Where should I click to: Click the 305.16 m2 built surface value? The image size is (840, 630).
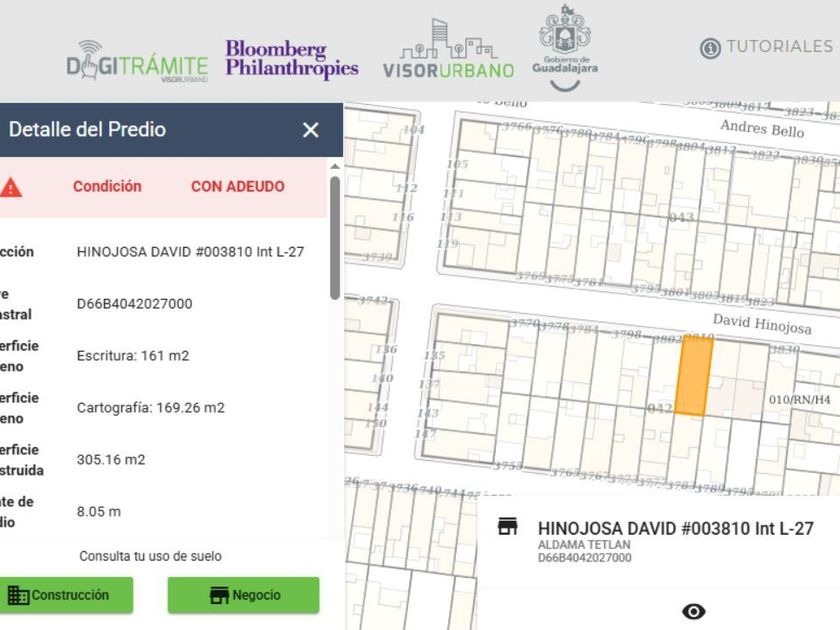click(111, 460)
